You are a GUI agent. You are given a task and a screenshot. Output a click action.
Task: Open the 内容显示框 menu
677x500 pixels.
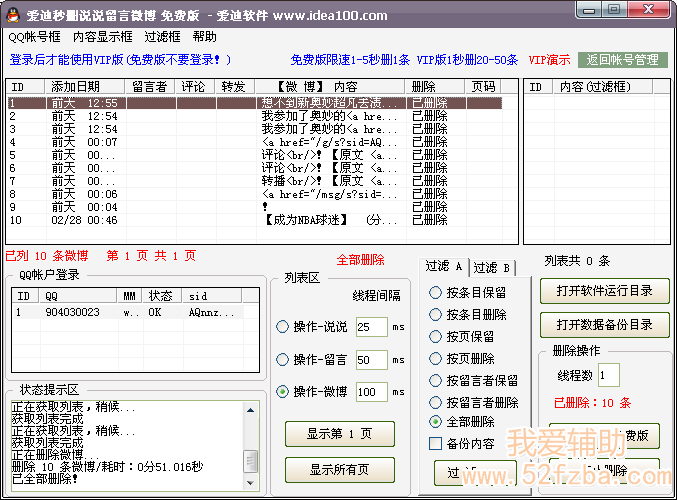pyautogui.click(x=103, y=37)
